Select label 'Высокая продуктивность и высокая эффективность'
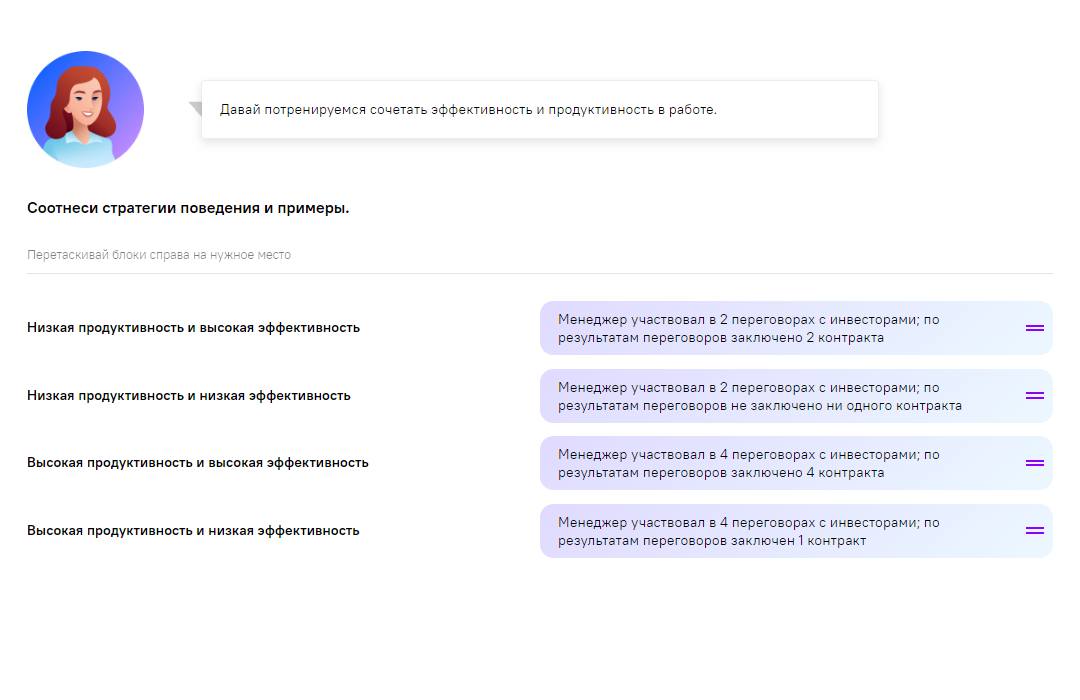This screenshot has width=1080, height=700. coord(197,463)
